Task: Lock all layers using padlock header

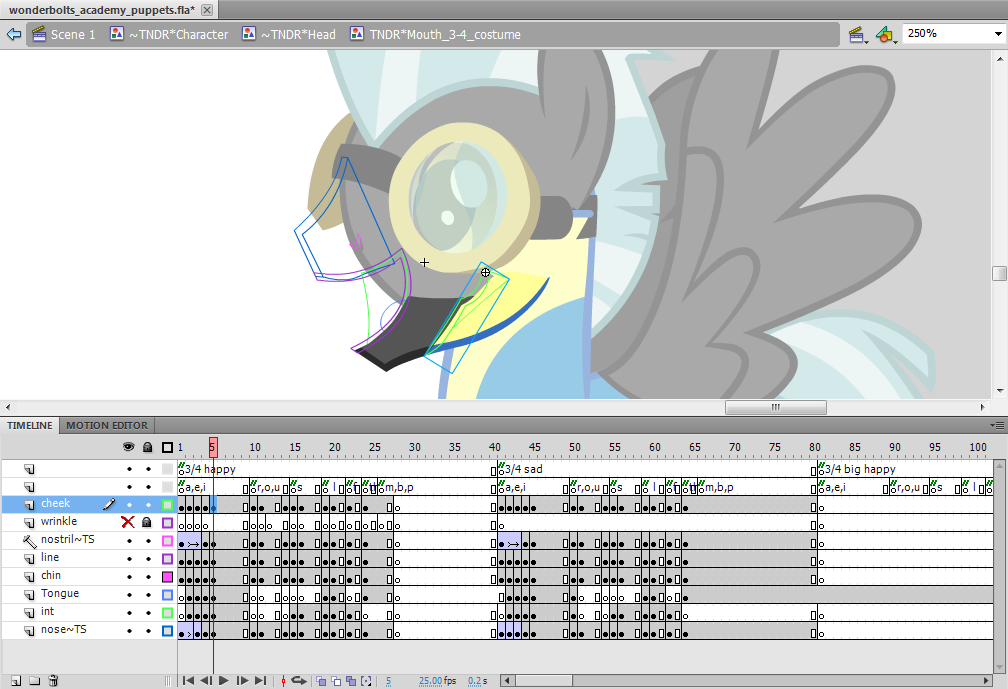Action: pos(147,447)
